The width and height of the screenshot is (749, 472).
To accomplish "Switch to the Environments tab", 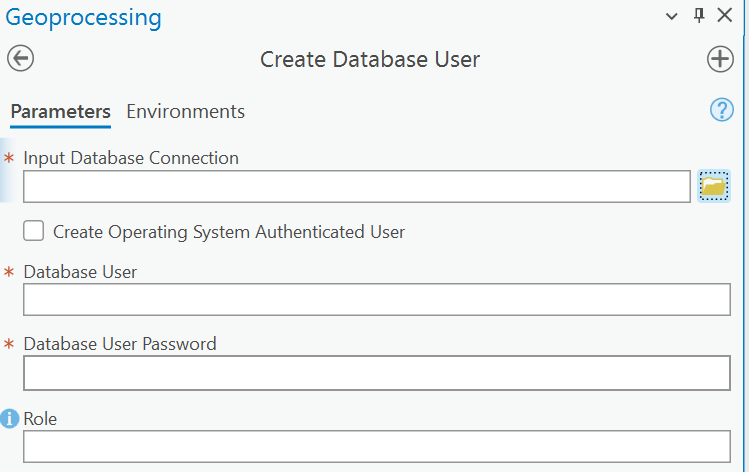I will click(x=185, y=111).
